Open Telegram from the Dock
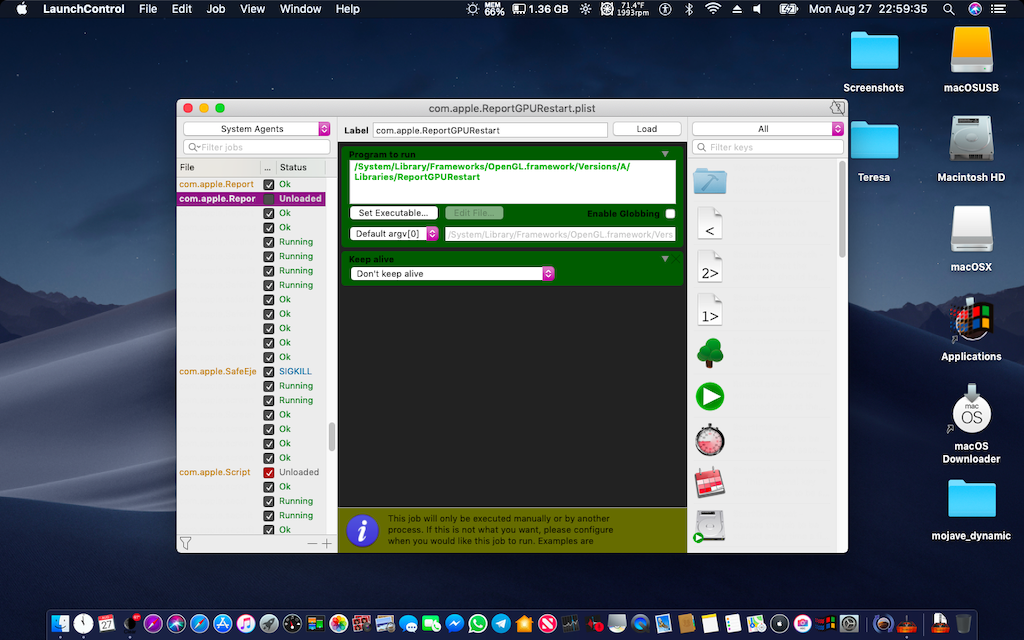 [501, 624]
